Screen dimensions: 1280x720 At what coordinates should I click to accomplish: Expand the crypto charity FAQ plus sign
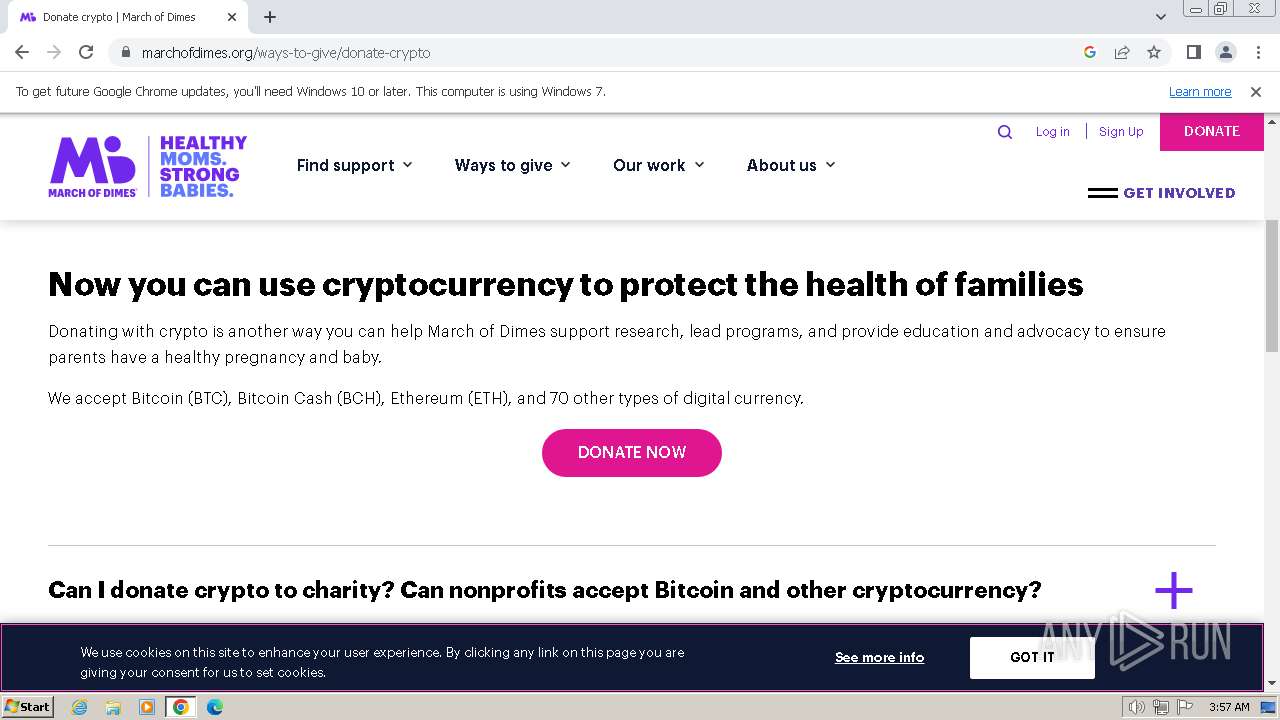pos(1173,590)
